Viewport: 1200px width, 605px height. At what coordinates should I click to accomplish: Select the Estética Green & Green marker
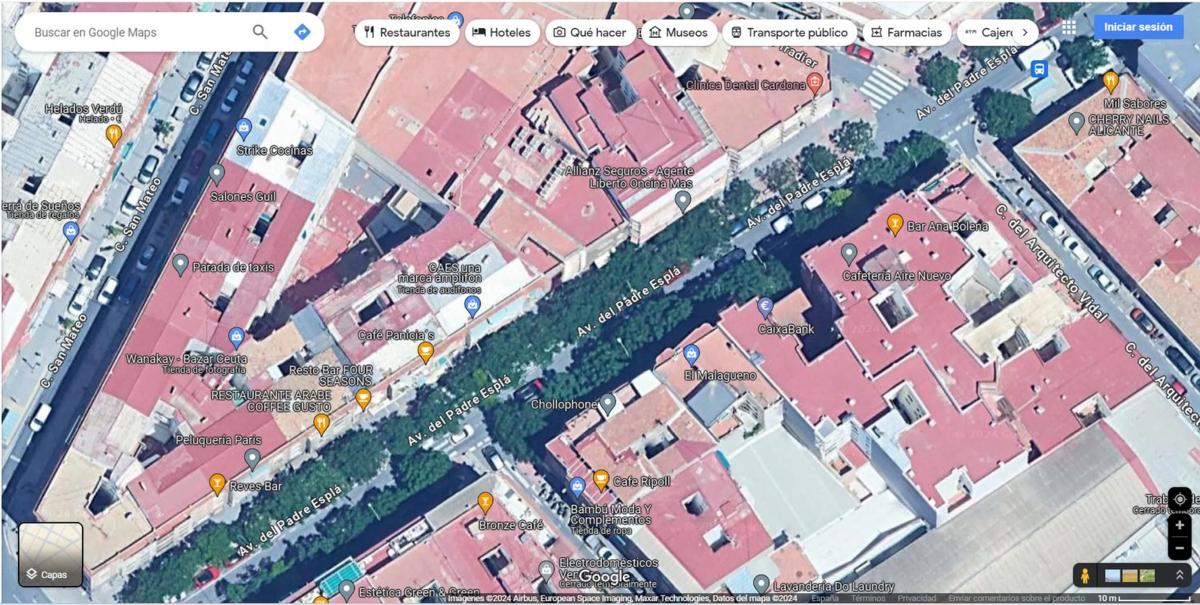pyautogui.click(x=346, y=590)
